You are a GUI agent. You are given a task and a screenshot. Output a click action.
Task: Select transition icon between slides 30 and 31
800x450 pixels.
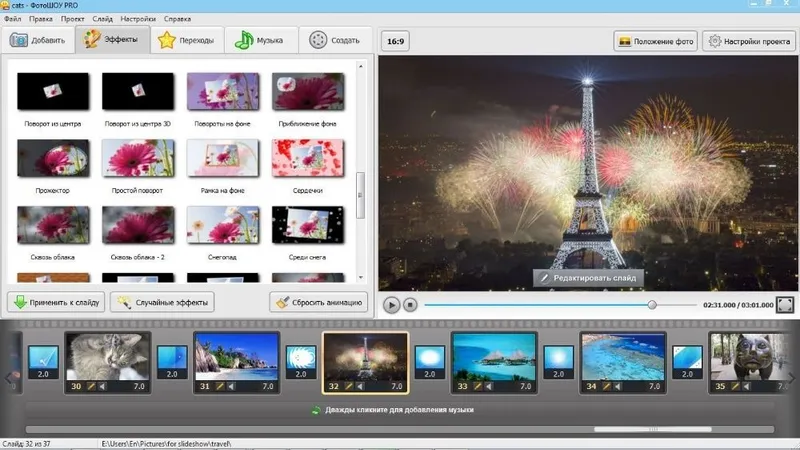[172, 362]
